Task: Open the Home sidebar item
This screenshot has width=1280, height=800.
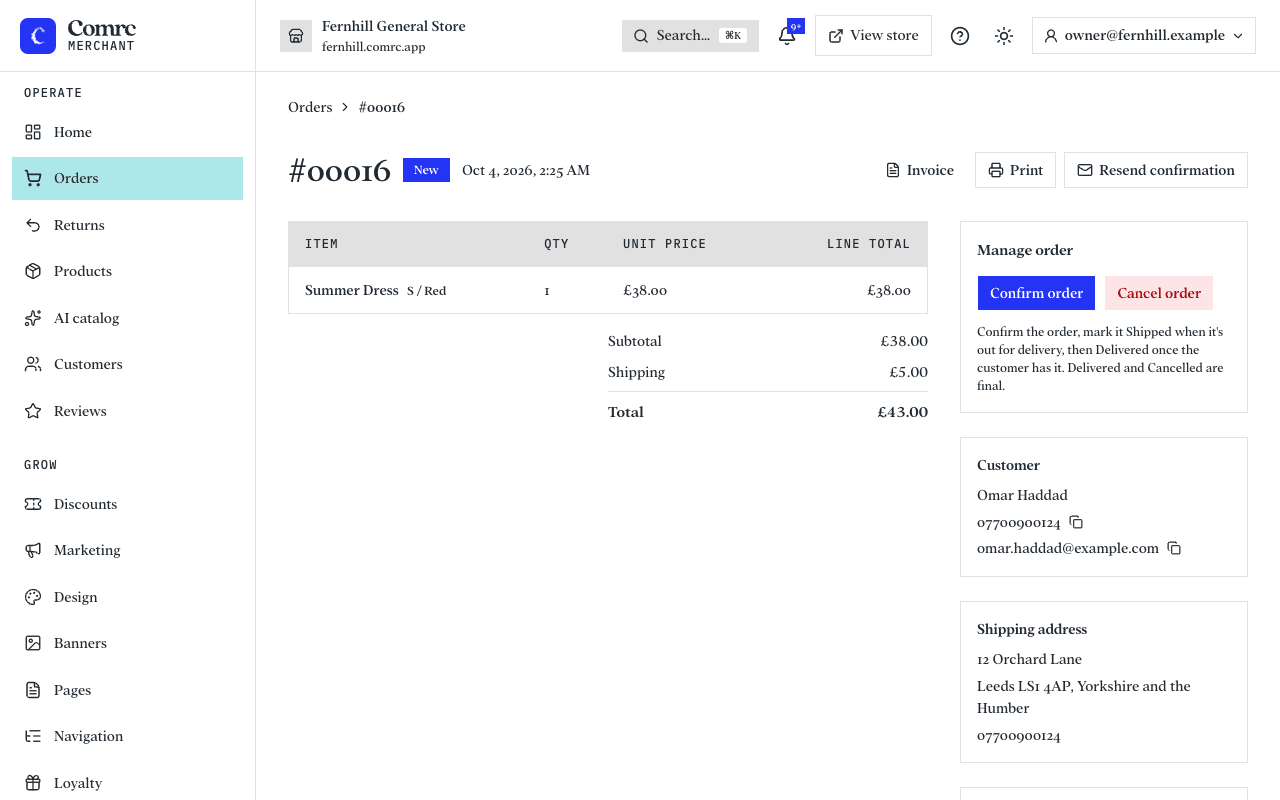Action: click(x=127, y=132)
